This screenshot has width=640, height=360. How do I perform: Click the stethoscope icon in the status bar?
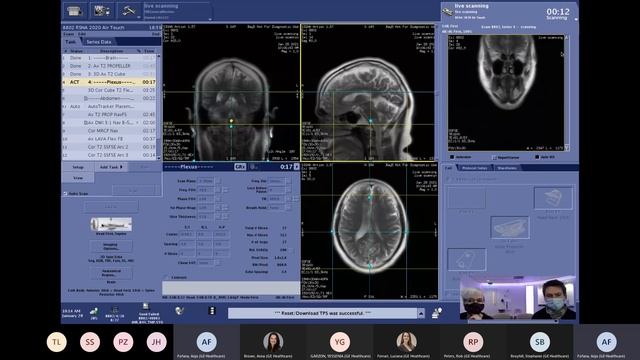[x=179, y=311]
